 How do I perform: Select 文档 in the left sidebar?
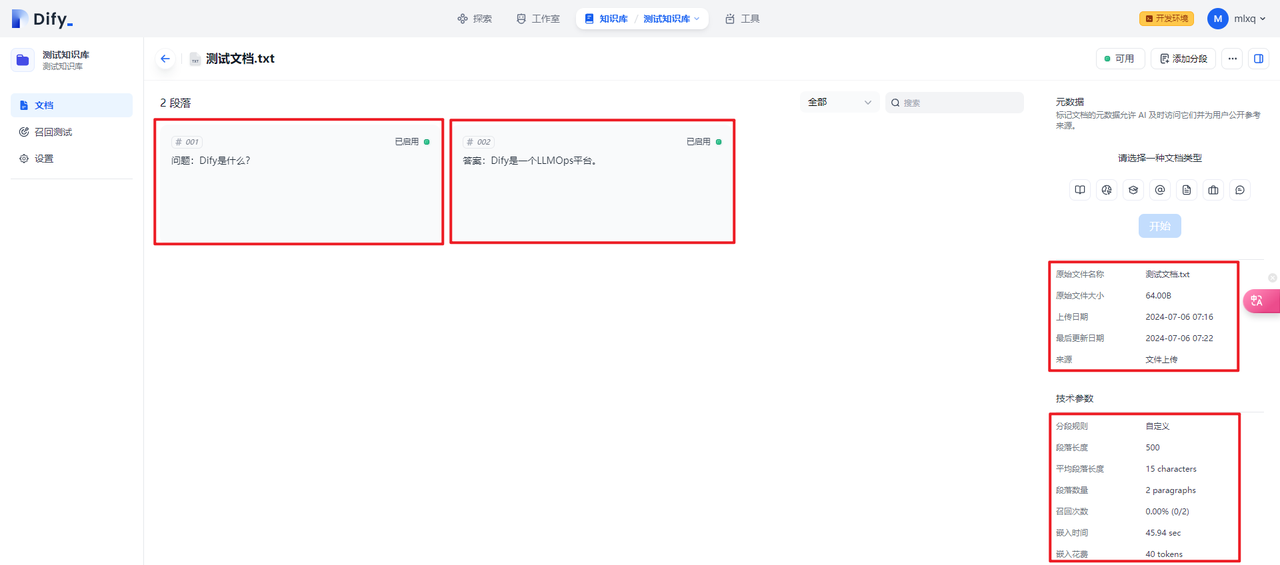(x=72, y=105)
